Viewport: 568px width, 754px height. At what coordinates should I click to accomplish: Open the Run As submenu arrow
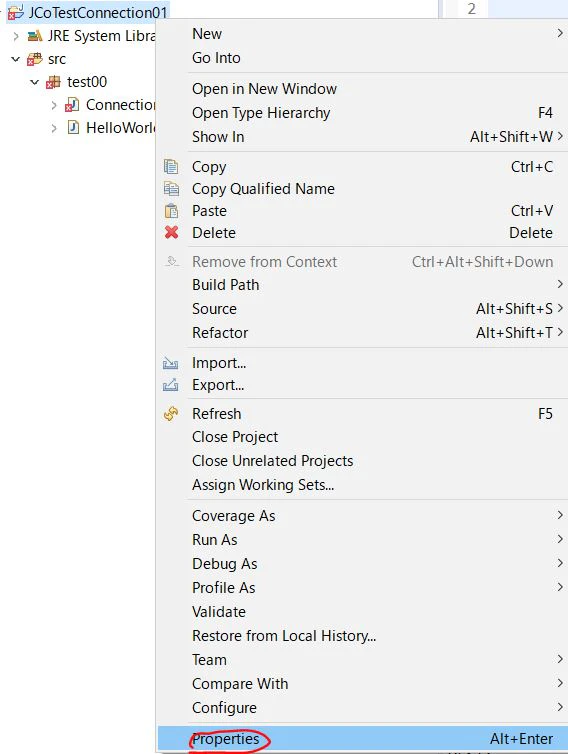pos(560,539)
